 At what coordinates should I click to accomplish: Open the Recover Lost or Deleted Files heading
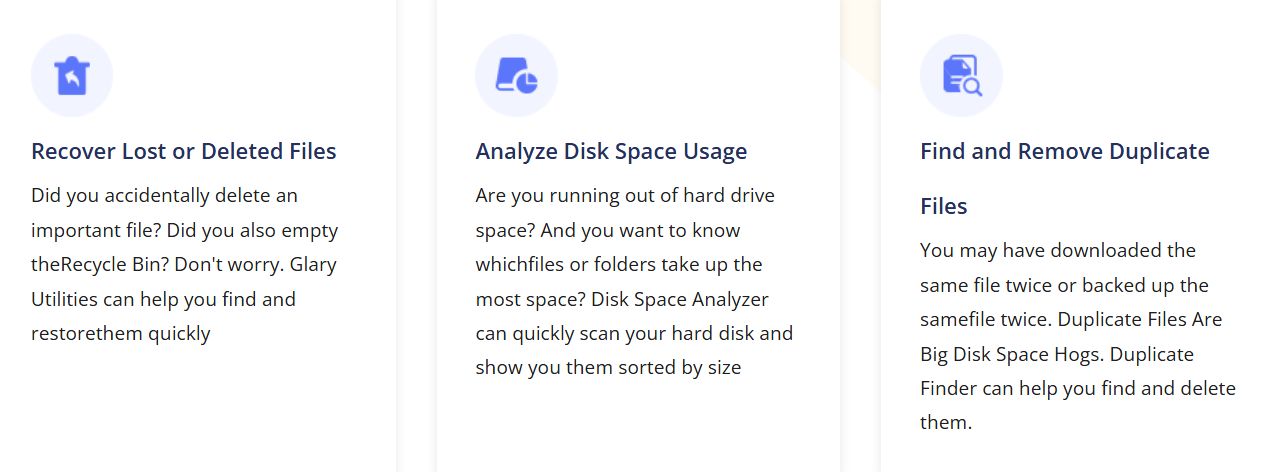(184, 151)
